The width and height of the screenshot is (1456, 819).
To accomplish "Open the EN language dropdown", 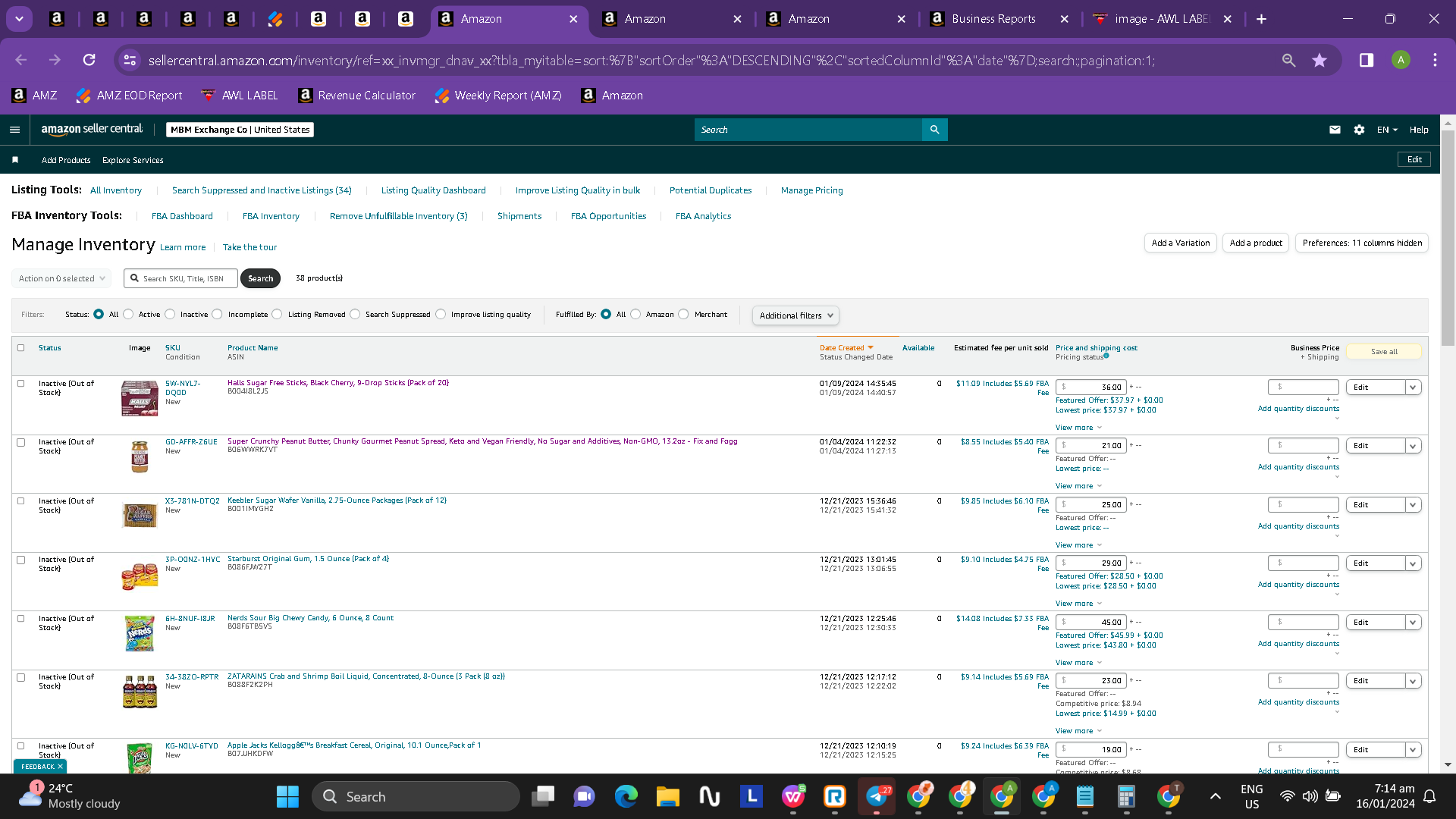I will pos(1387,130).
